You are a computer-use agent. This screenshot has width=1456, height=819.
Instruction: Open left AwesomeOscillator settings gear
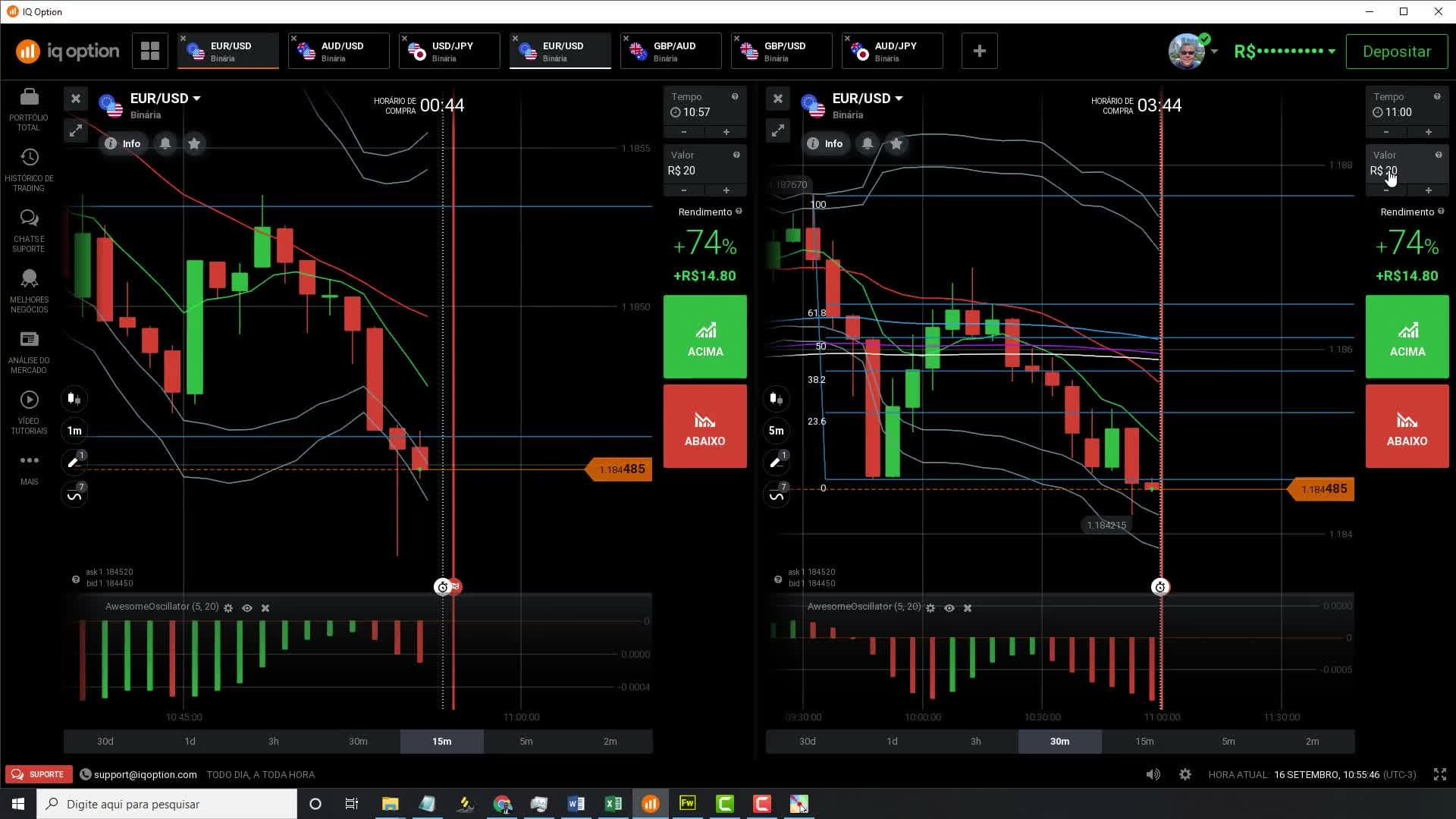pyautogui.click(x=228, y=608)
